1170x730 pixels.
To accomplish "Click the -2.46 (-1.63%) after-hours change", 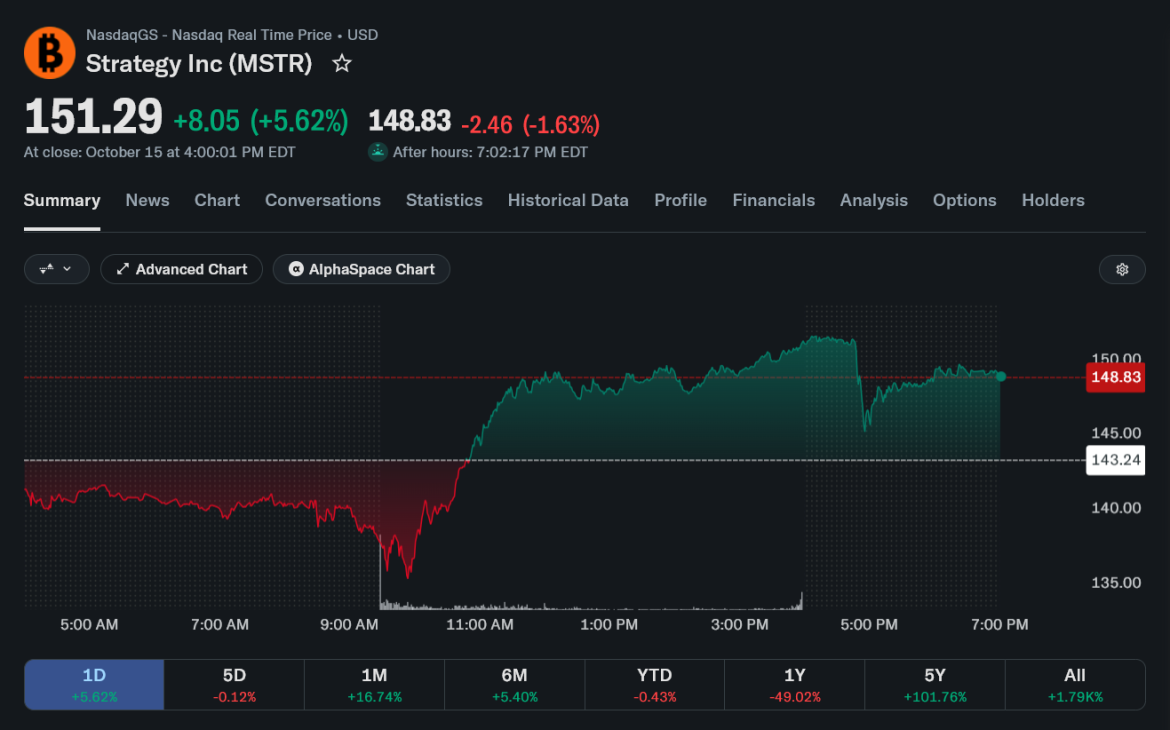I will tap(531, 125).
